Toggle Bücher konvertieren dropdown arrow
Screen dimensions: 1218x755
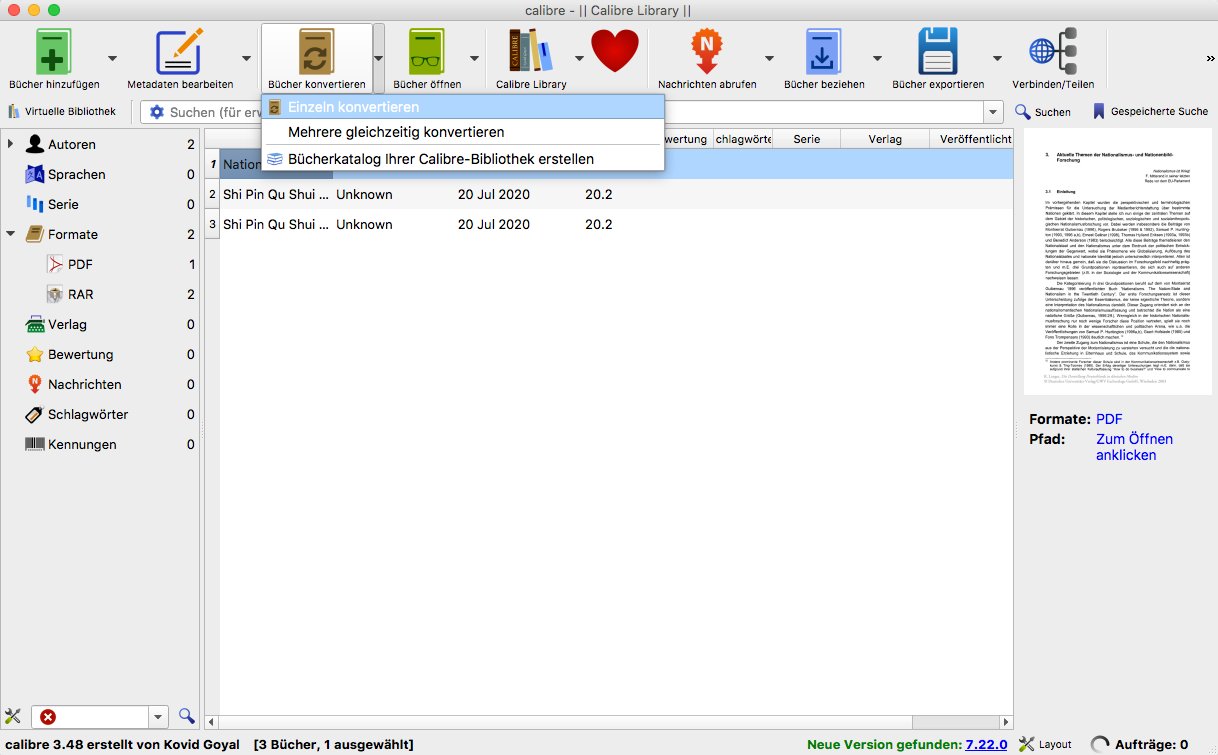[x=379, y=58]
